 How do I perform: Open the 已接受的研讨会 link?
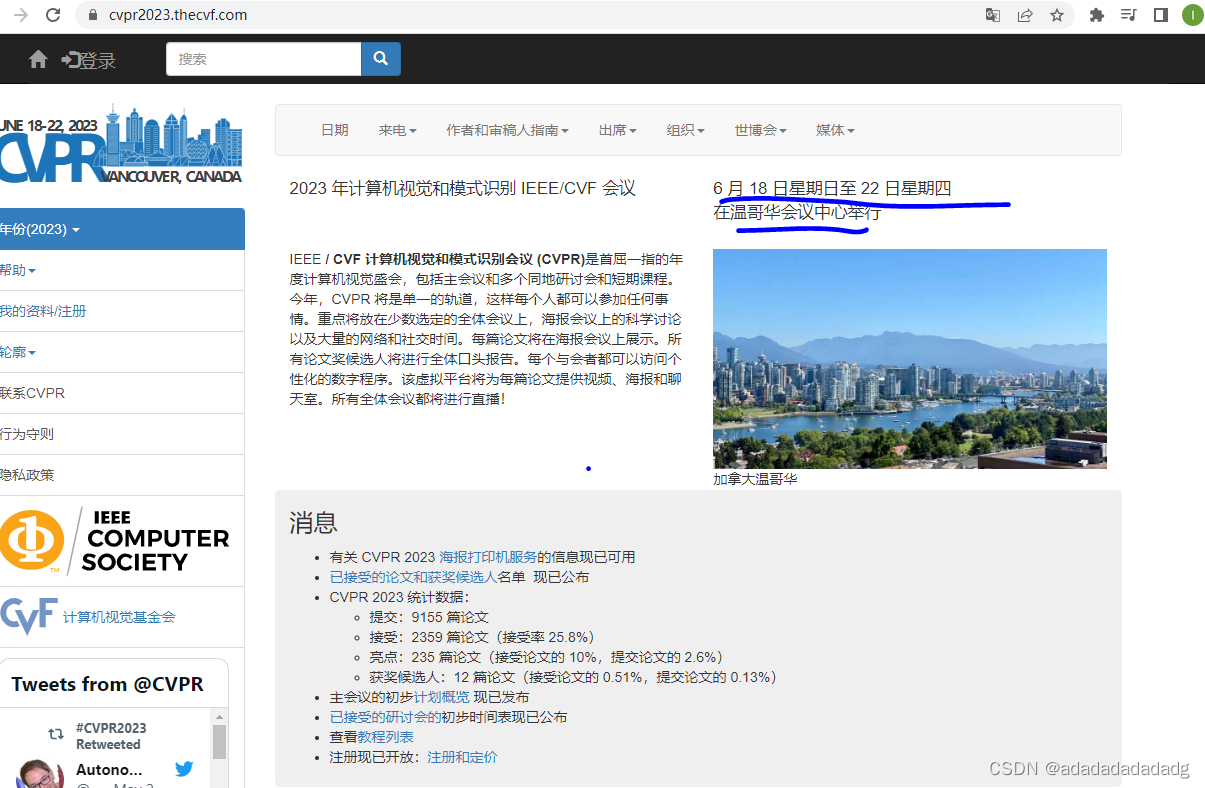385,717
